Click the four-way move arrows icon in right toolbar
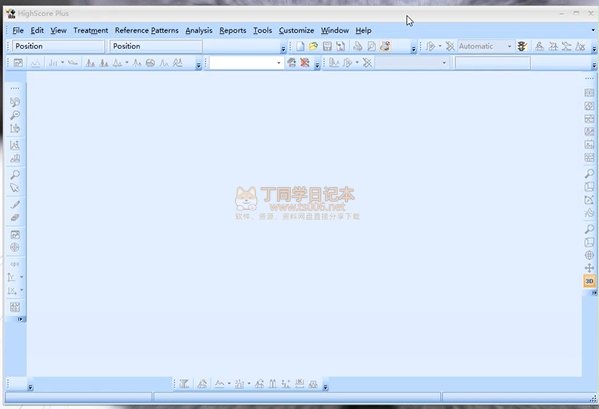This screenshot has height=409, width=599. click(589, 268)
